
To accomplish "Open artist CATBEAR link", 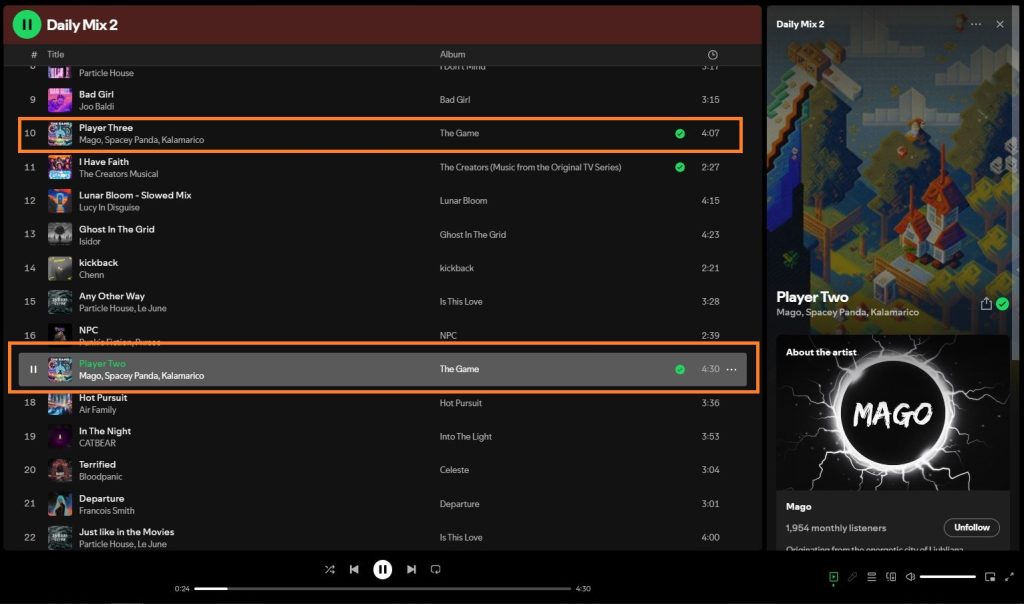I will click(x=97, y=443).
